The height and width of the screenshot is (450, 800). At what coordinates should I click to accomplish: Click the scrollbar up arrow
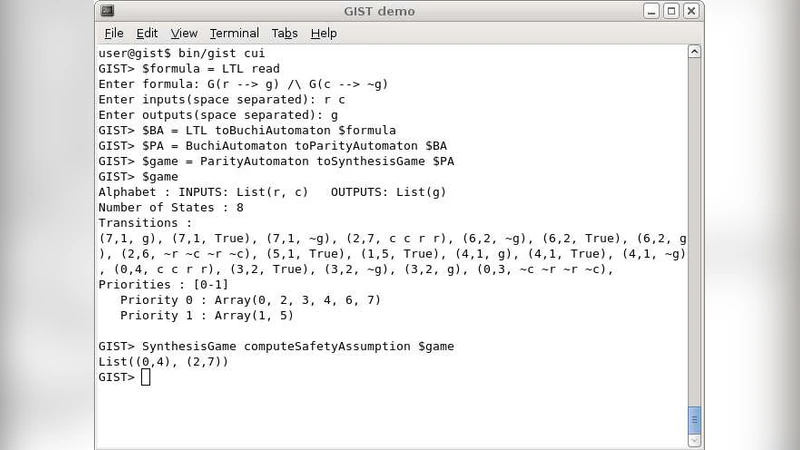tap(695, 52)
